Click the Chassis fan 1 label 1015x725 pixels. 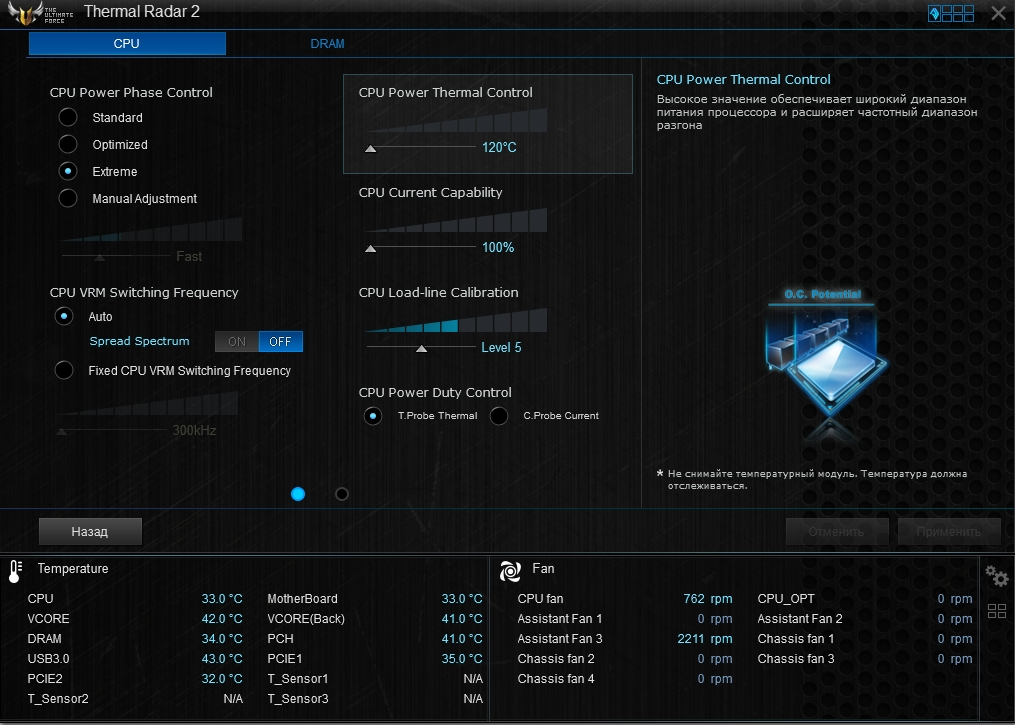796,639
